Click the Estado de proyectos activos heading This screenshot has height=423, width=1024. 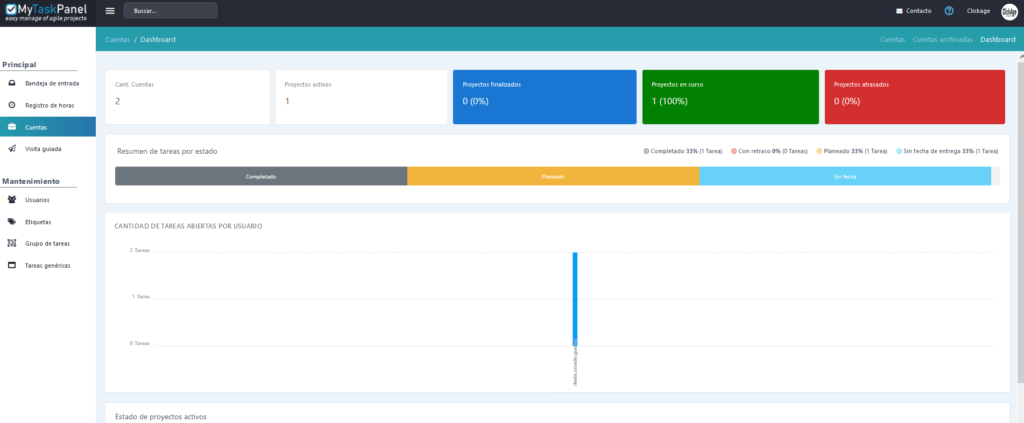coord(161,416)
